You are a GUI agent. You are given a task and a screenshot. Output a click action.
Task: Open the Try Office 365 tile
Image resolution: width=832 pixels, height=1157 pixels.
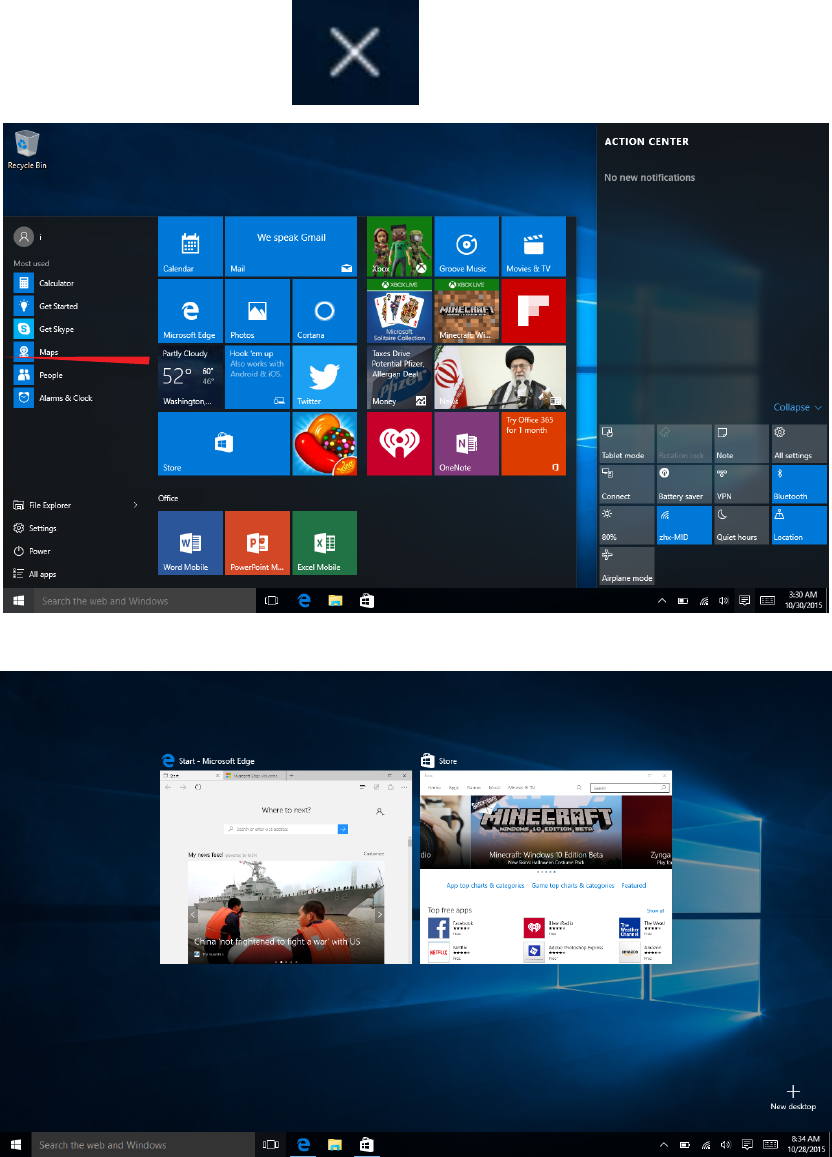(533, 443)
